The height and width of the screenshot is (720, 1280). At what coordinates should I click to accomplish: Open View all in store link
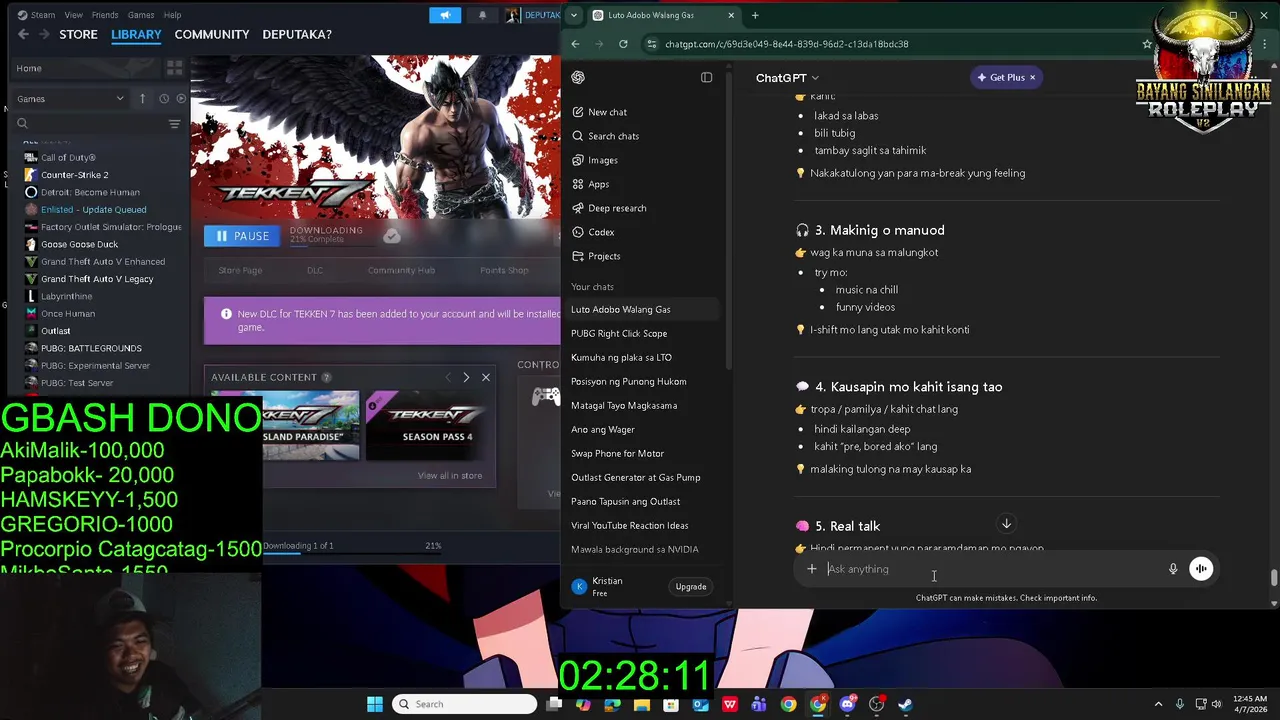450,476
